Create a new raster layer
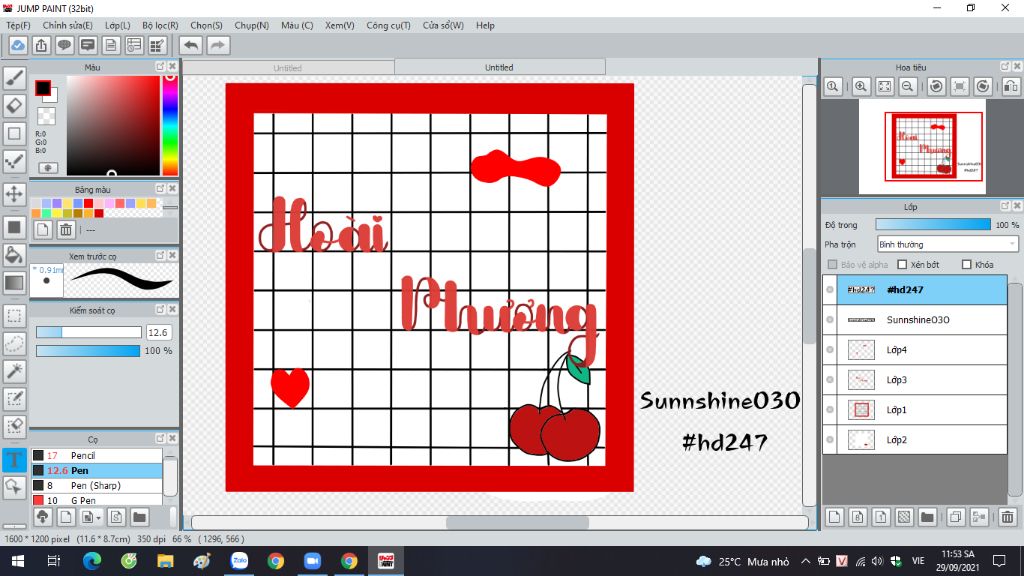This screenshot has height=576, width=1024. pyautogui.click(x=834, y=517)
